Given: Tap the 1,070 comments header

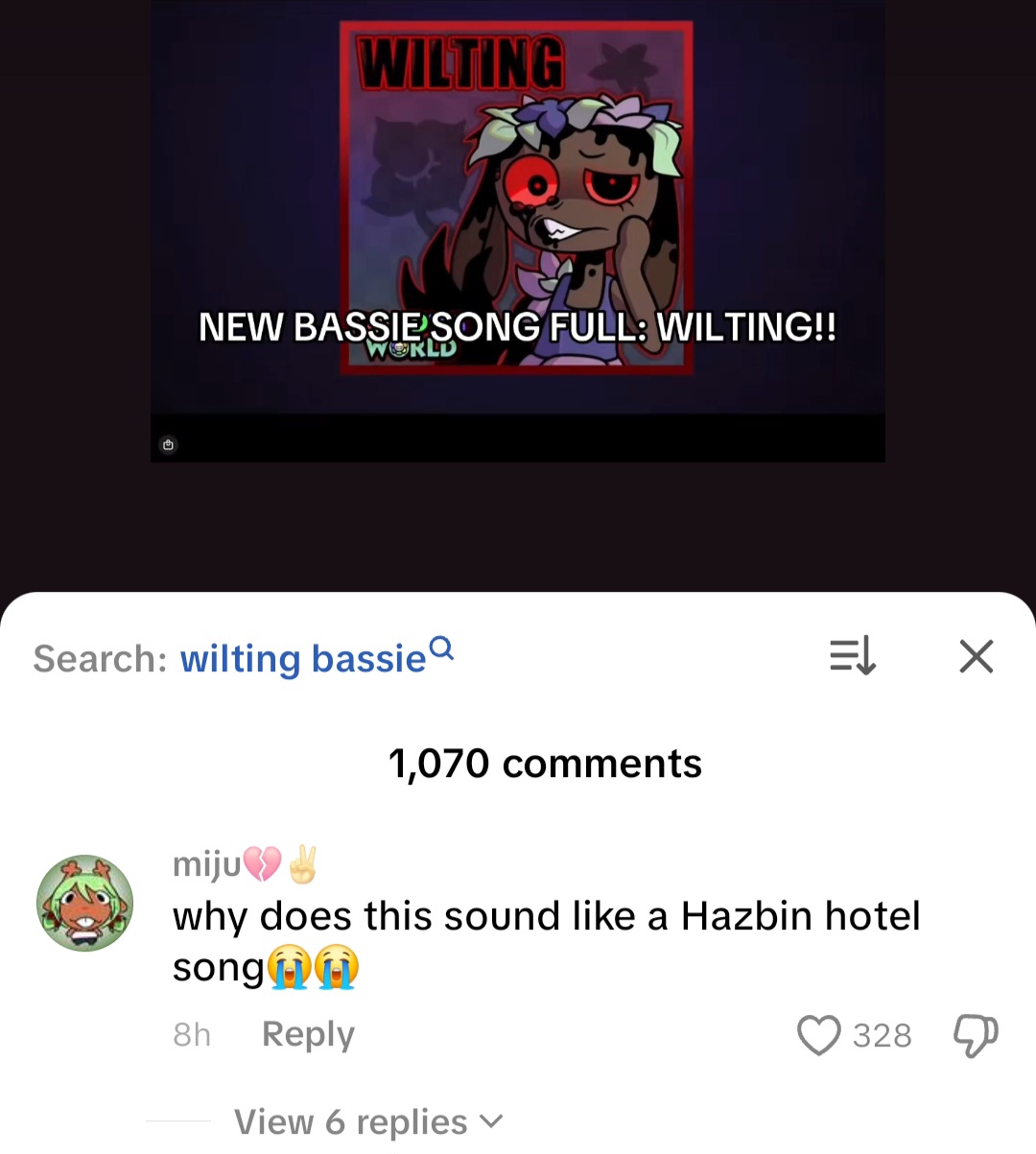Looking at the screenshot, I should click(x=545, y=764).
